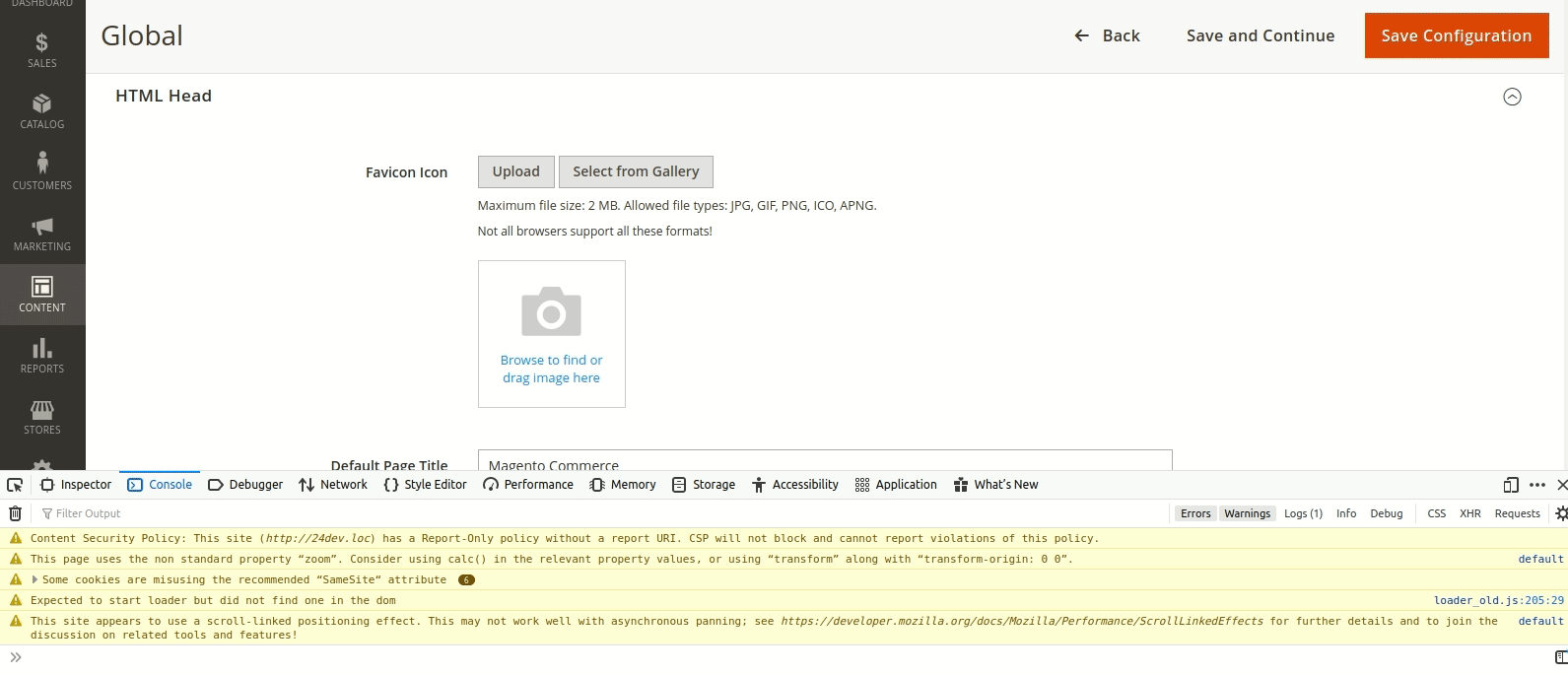Open console settings gear icon
Image resolution: width=1568 pixels, height=675 pixels.
(1561, 513)
